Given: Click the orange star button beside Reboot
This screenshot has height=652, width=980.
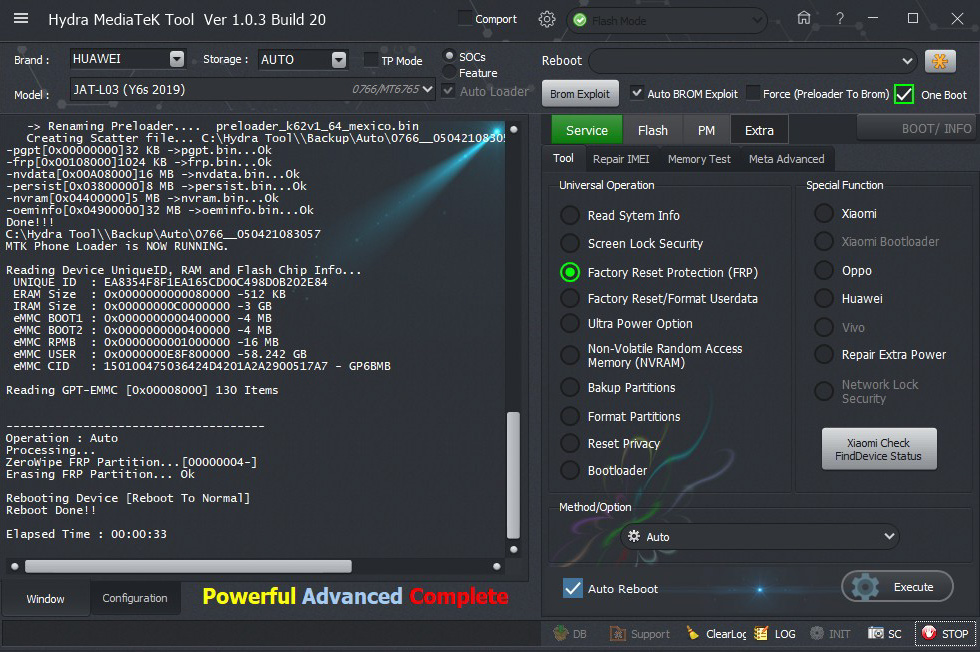Looking at the screenshot, I should 940,61.
